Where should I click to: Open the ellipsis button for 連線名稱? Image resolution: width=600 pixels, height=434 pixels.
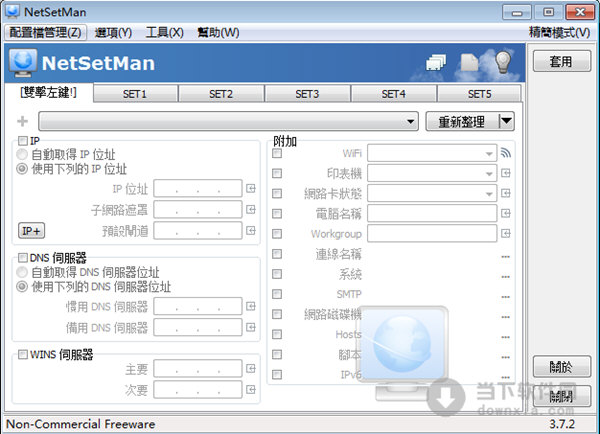(x=505, y=256)
